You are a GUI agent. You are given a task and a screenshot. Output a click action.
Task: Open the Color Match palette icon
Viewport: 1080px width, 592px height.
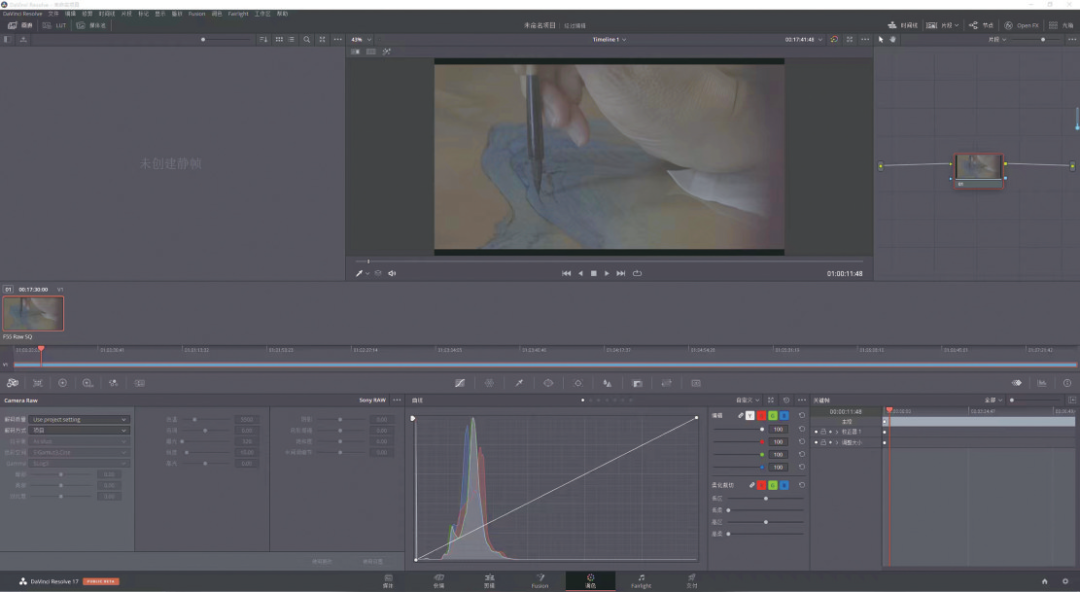(38, 383)
